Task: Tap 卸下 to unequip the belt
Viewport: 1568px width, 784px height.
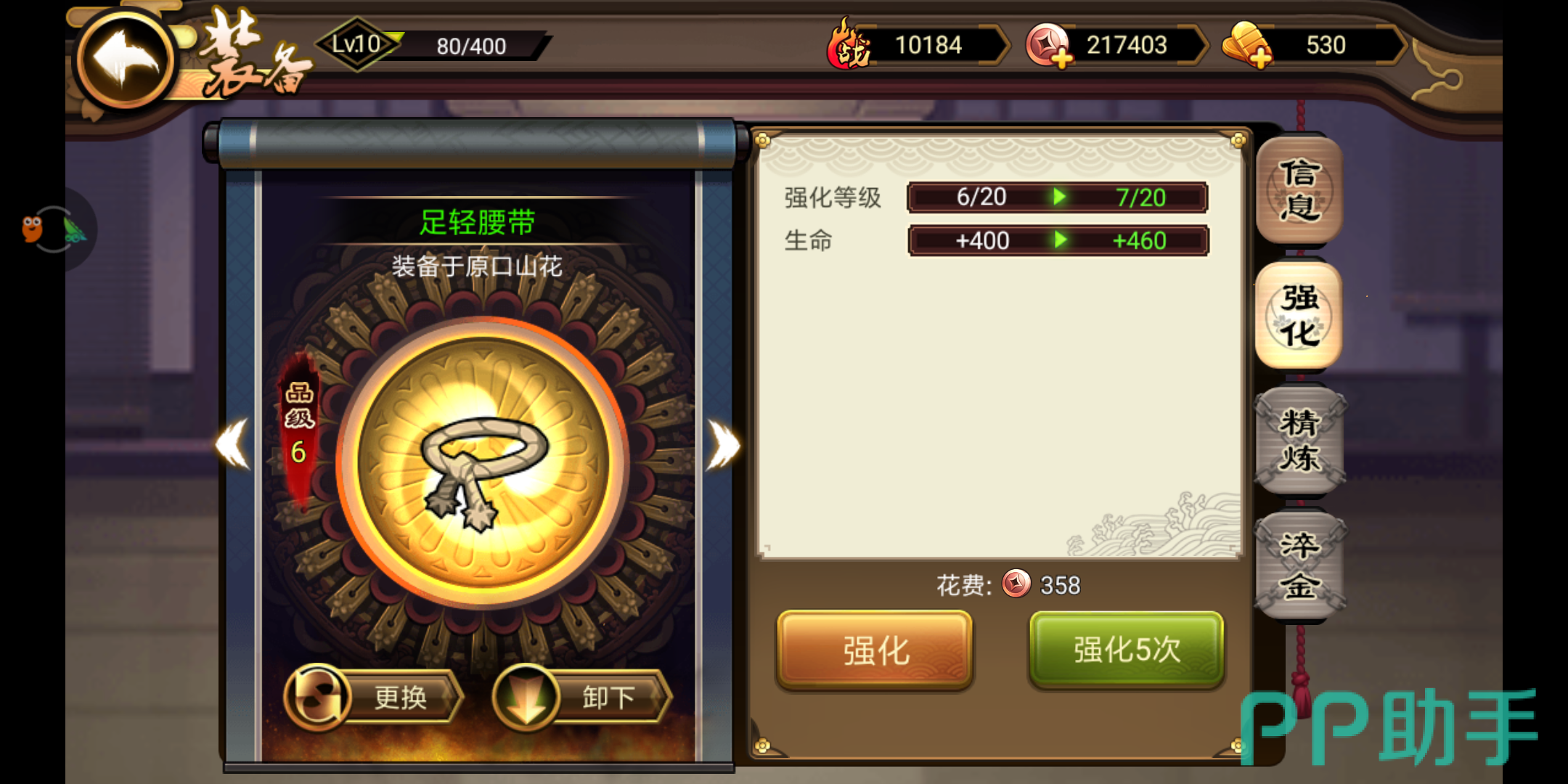Action: pos(582,697)
